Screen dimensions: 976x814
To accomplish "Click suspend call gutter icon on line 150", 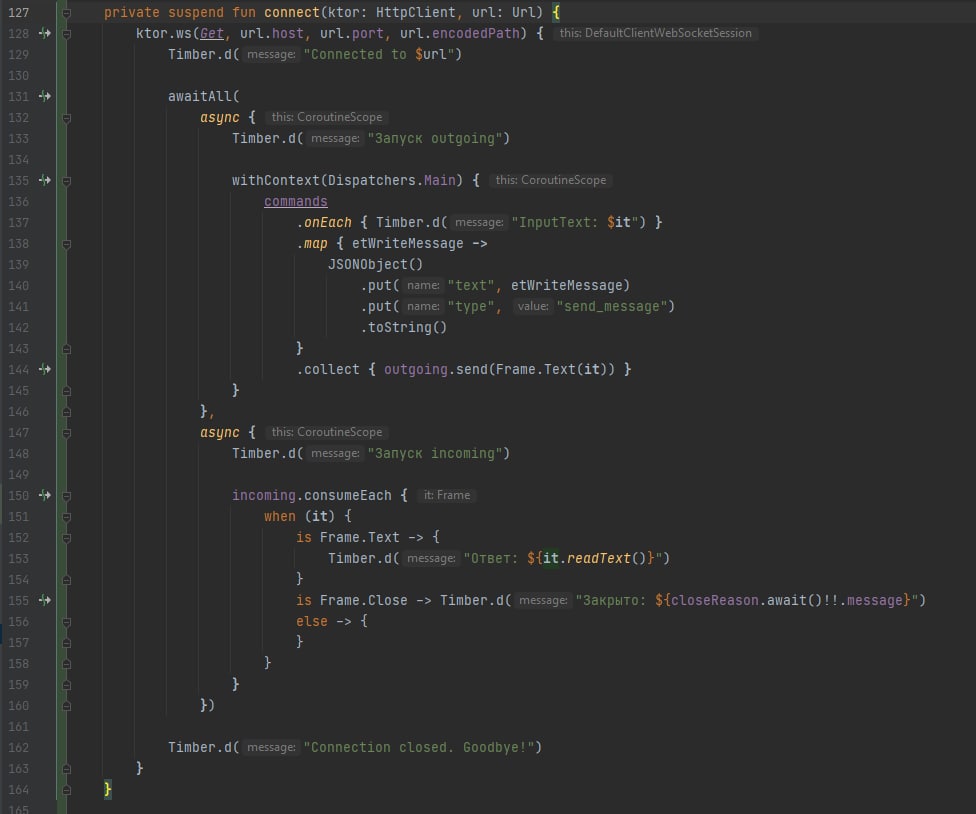I will pos(45,495).
